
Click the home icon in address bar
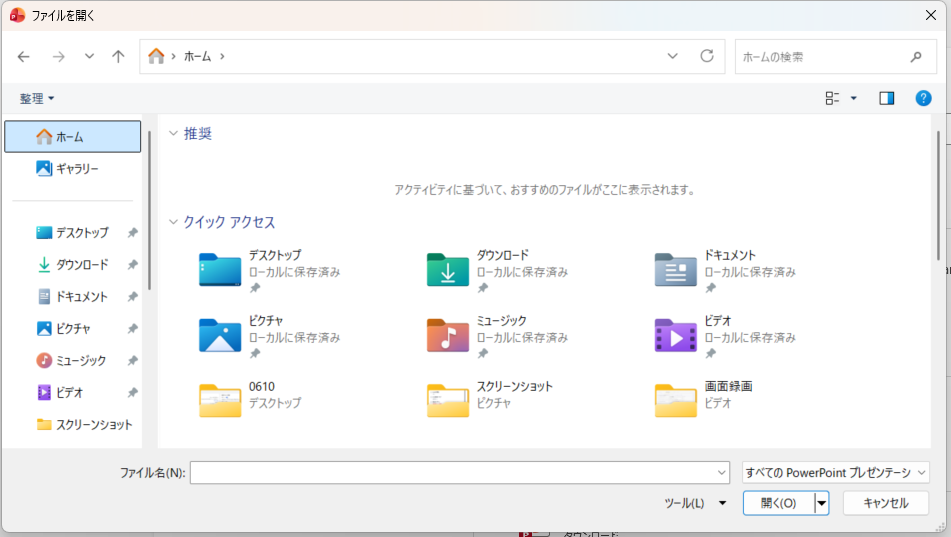156,56
